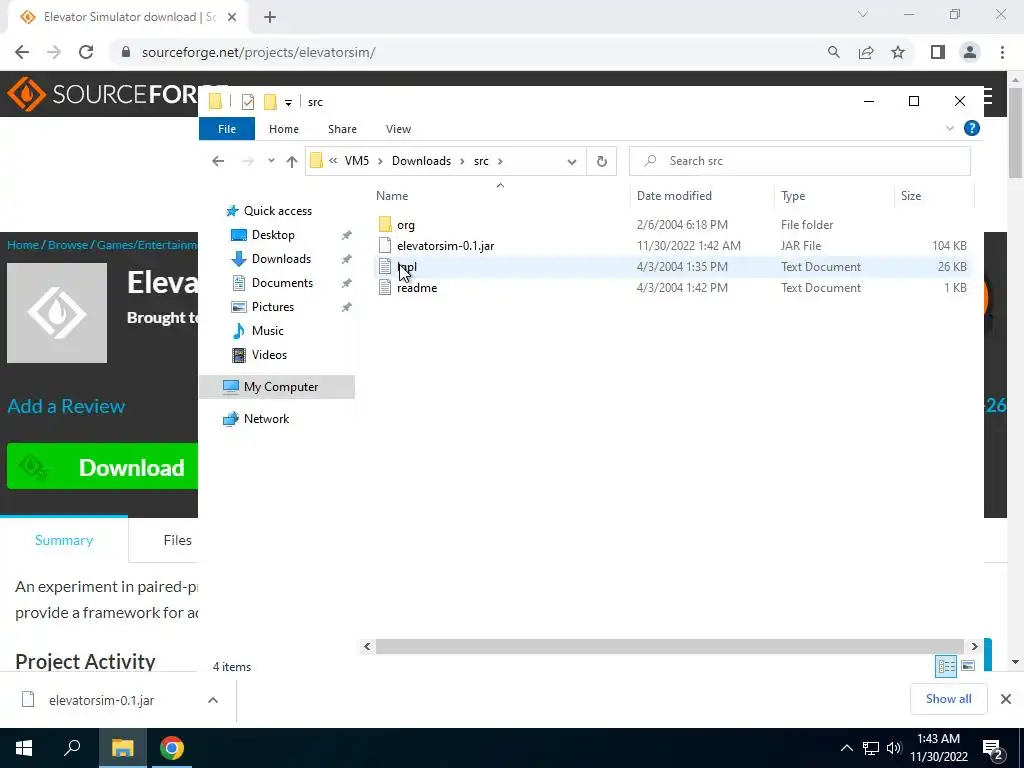The height and width of the screenshot is (768, 1024).
Task: Close the Elevator Simulator tab
Action: pyautogui.click(x=232, y=18)
